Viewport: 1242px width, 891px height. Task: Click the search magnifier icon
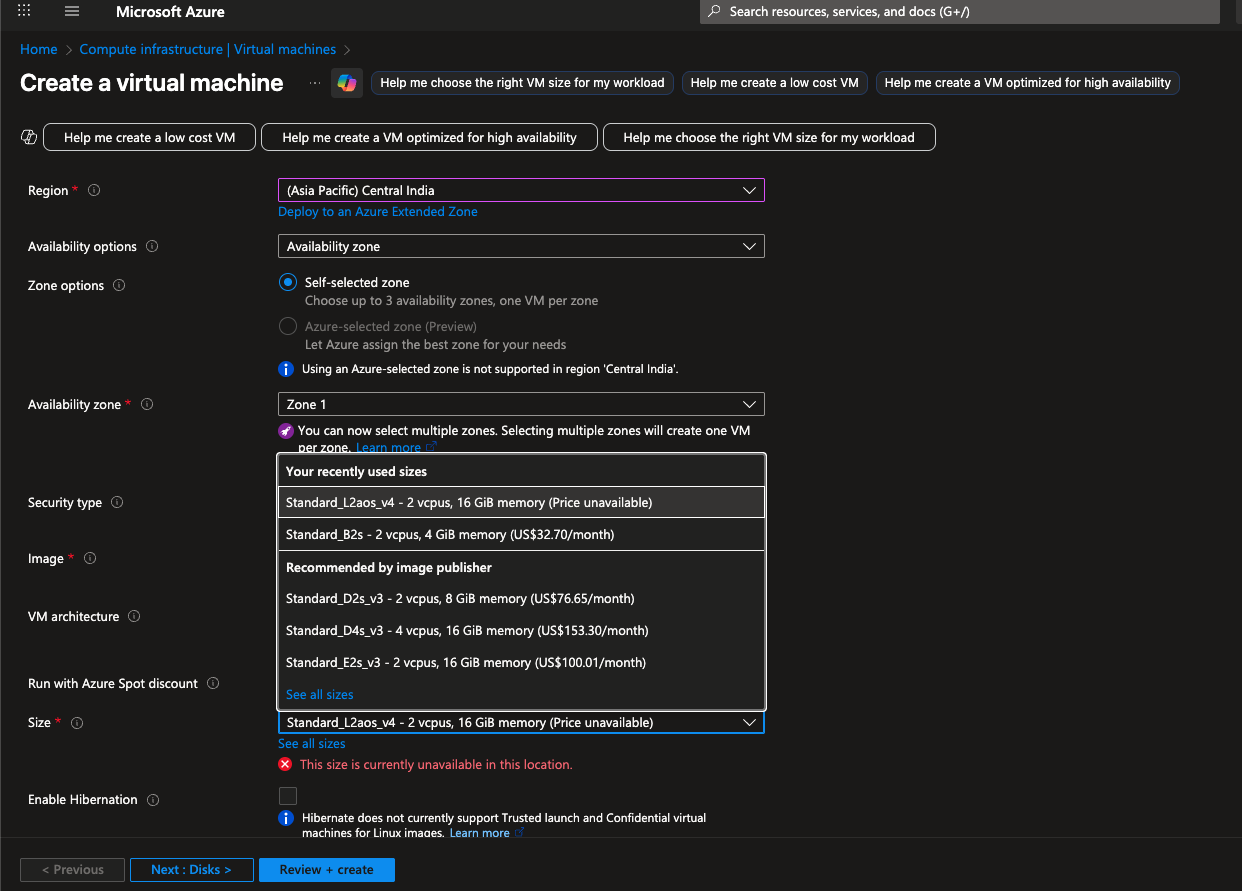pyautogui.click(x=714, y=12)
